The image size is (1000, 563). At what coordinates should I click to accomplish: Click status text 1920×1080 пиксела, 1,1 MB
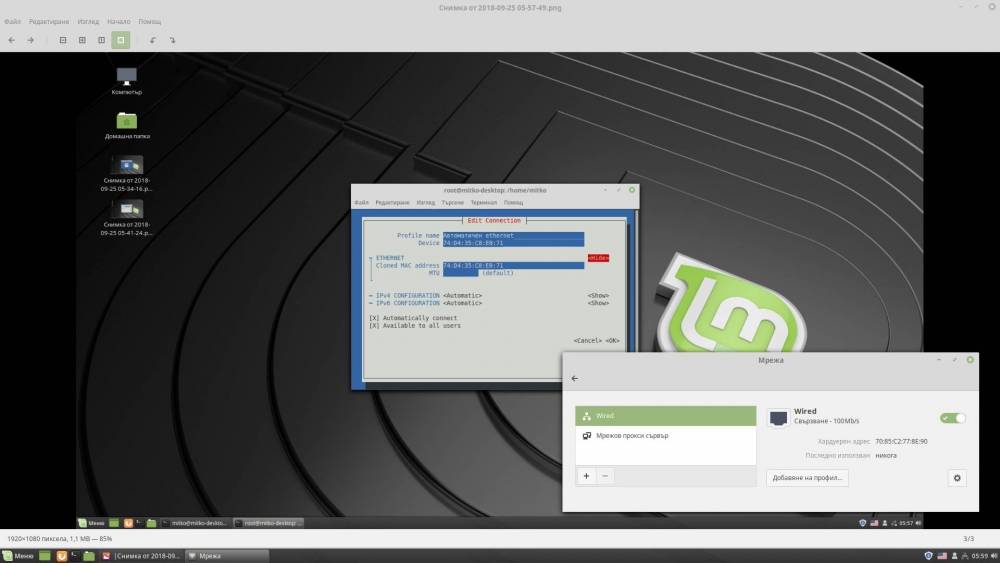click(60, 539)
